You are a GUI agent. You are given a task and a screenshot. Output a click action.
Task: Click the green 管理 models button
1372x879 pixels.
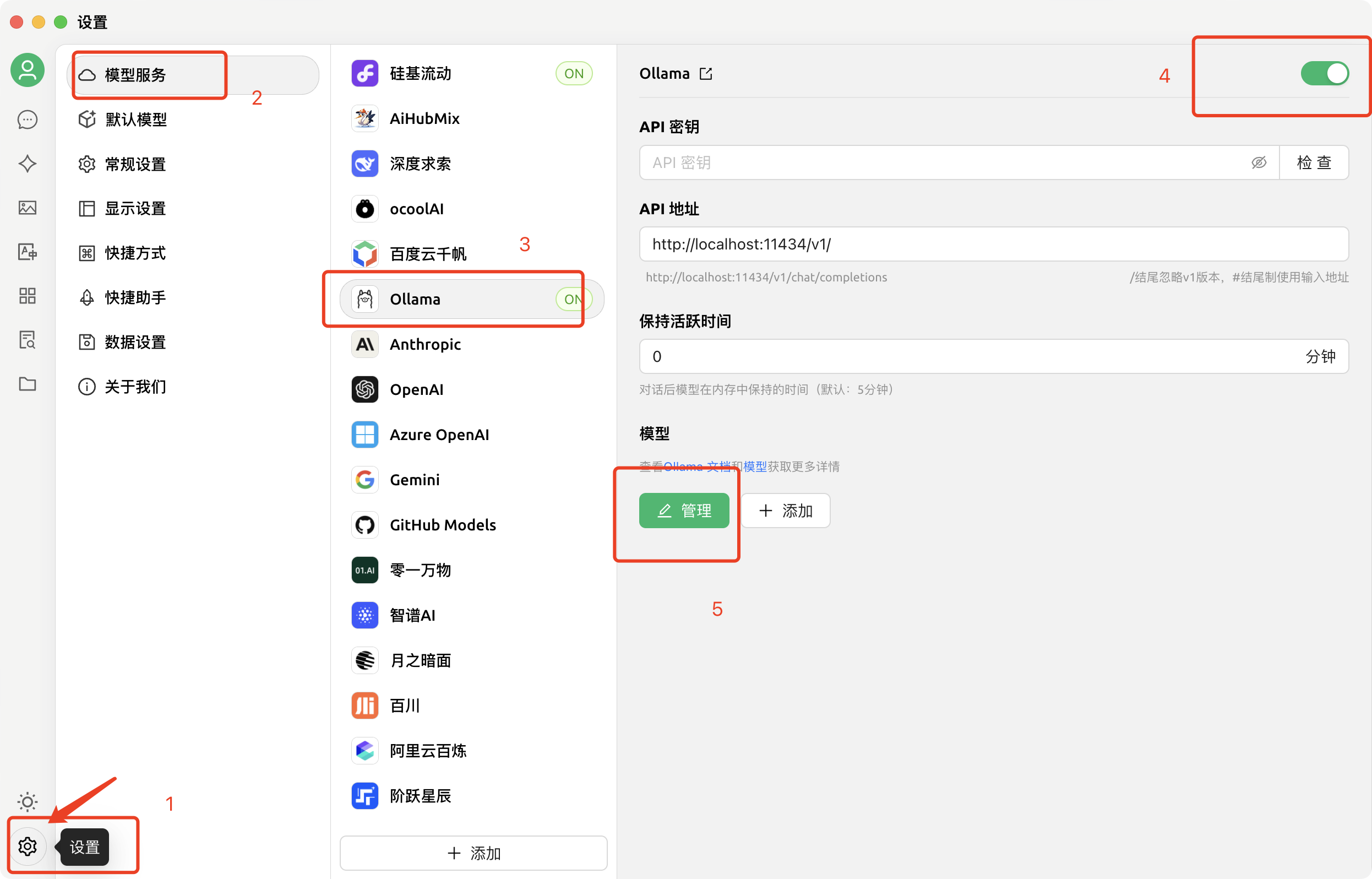684,511
